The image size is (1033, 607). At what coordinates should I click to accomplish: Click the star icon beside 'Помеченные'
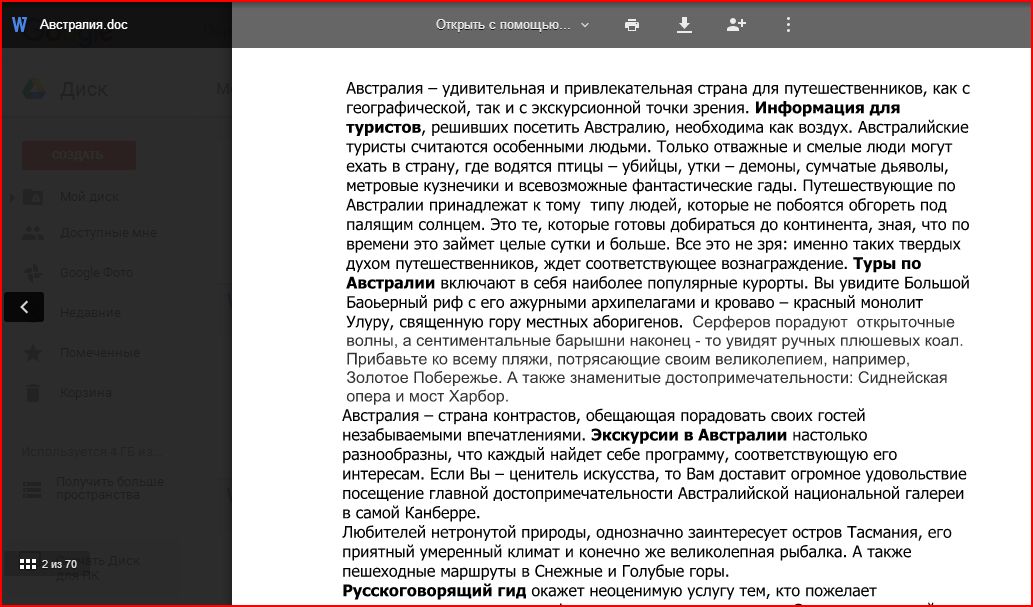tap(32, 353)
